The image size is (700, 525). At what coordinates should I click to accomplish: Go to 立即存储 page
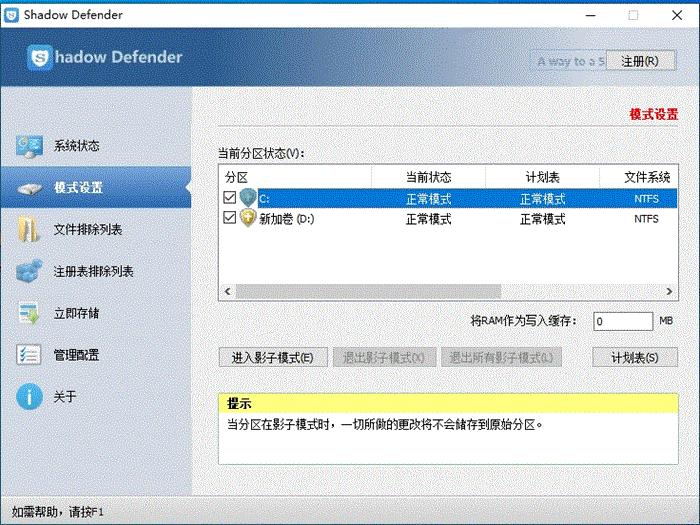point(96,313)
